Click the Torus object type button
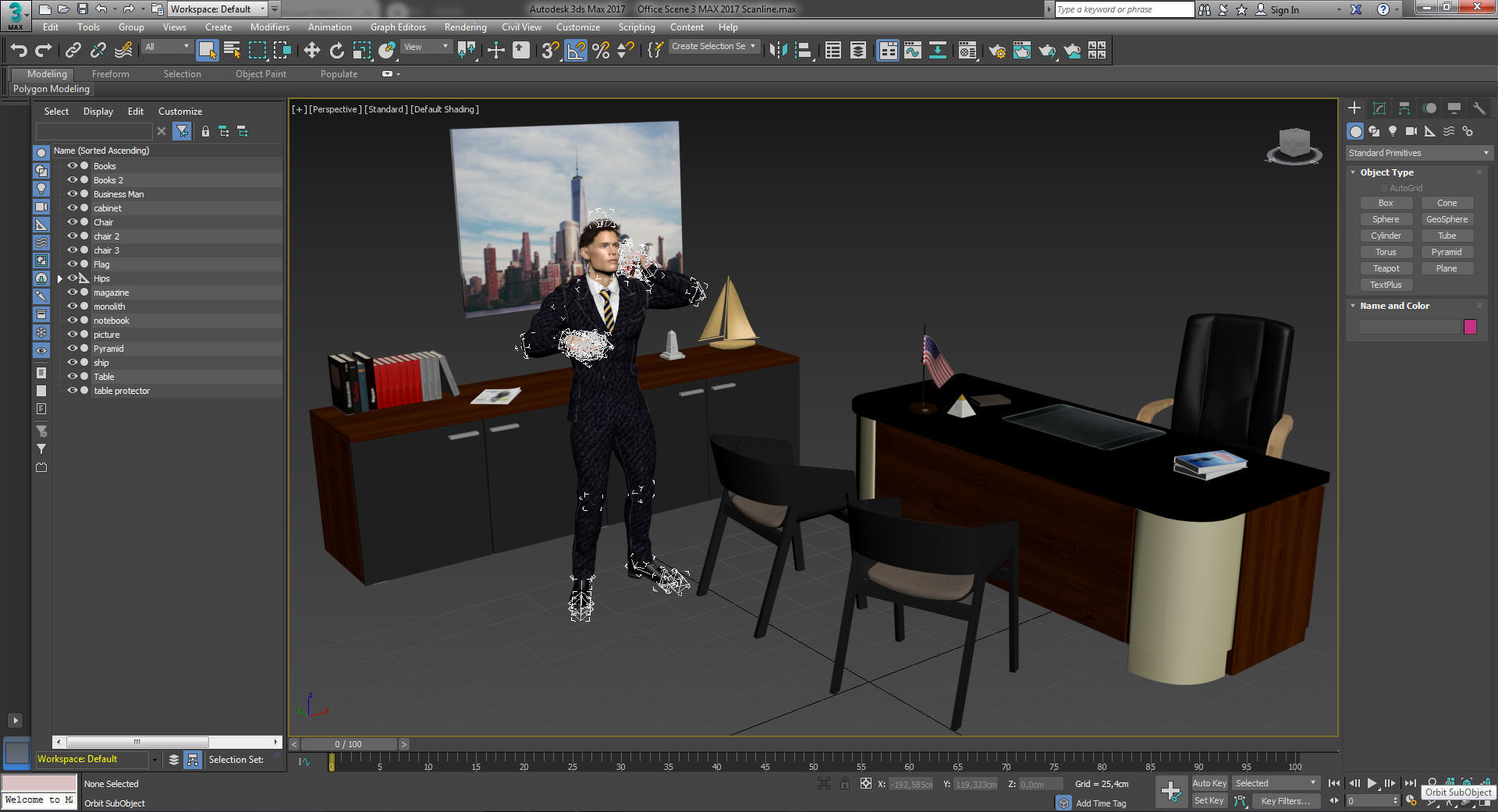The image size is (1498, 812). 1386,252
